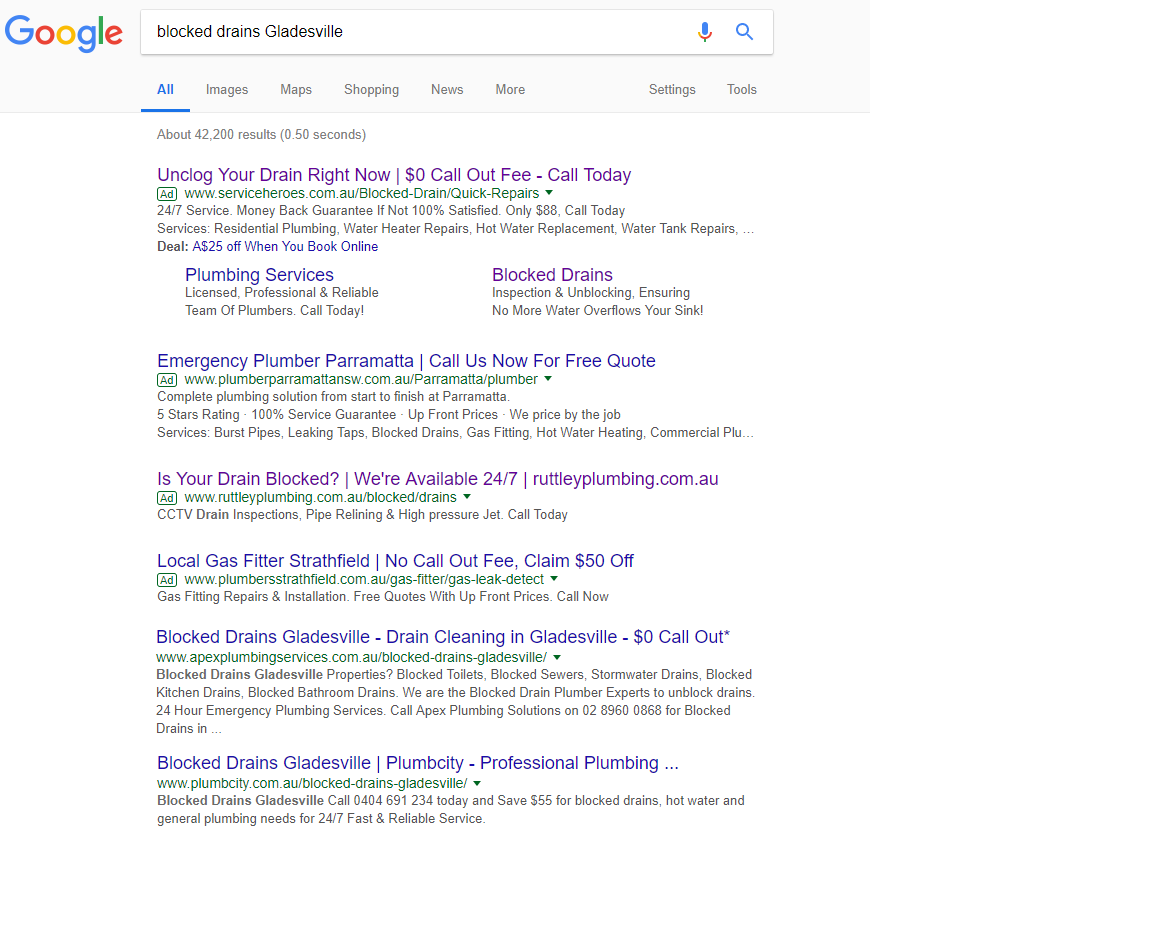The image size is (1156, 938).
Task: Click 'CCTV Drain Inspections, Pipe Relining' description
Action: (x=362, y=514)
